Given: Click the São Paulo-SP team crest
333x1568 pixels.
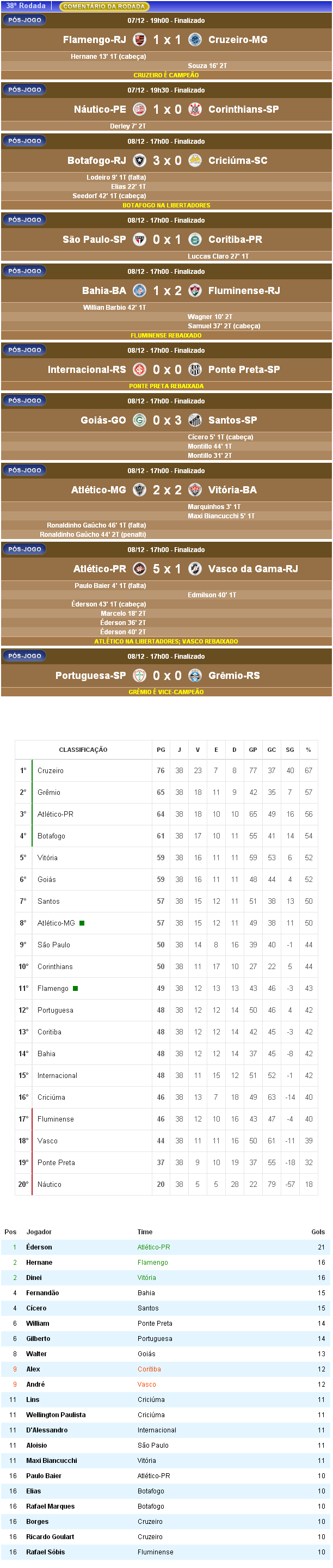Looking at the screenshot, I should coord(139,240).
